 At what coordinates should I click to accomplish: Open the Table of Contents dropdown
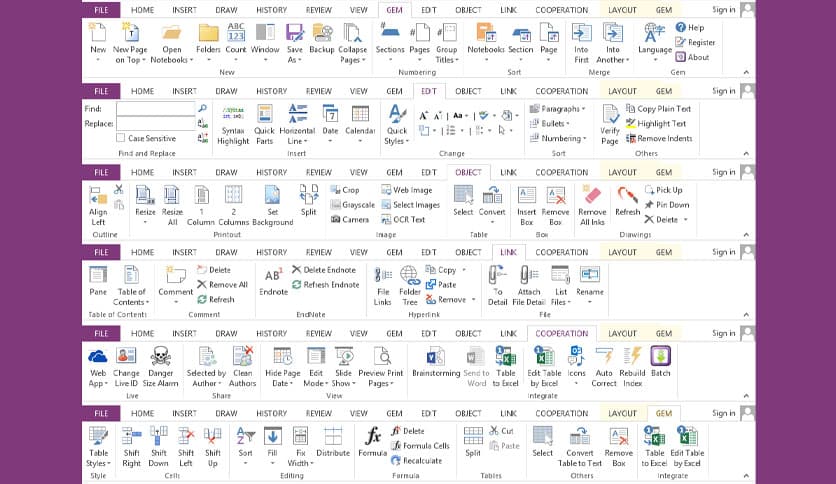click(147, 302)
